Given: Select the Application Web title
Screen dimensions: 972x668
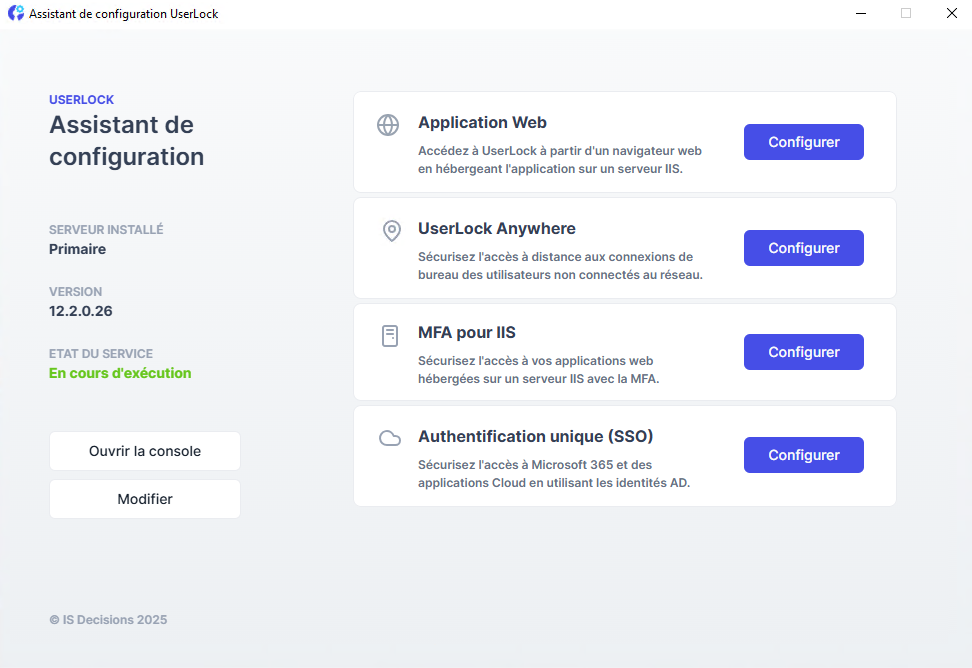Looking at the screenshot, I should [482, 123].
